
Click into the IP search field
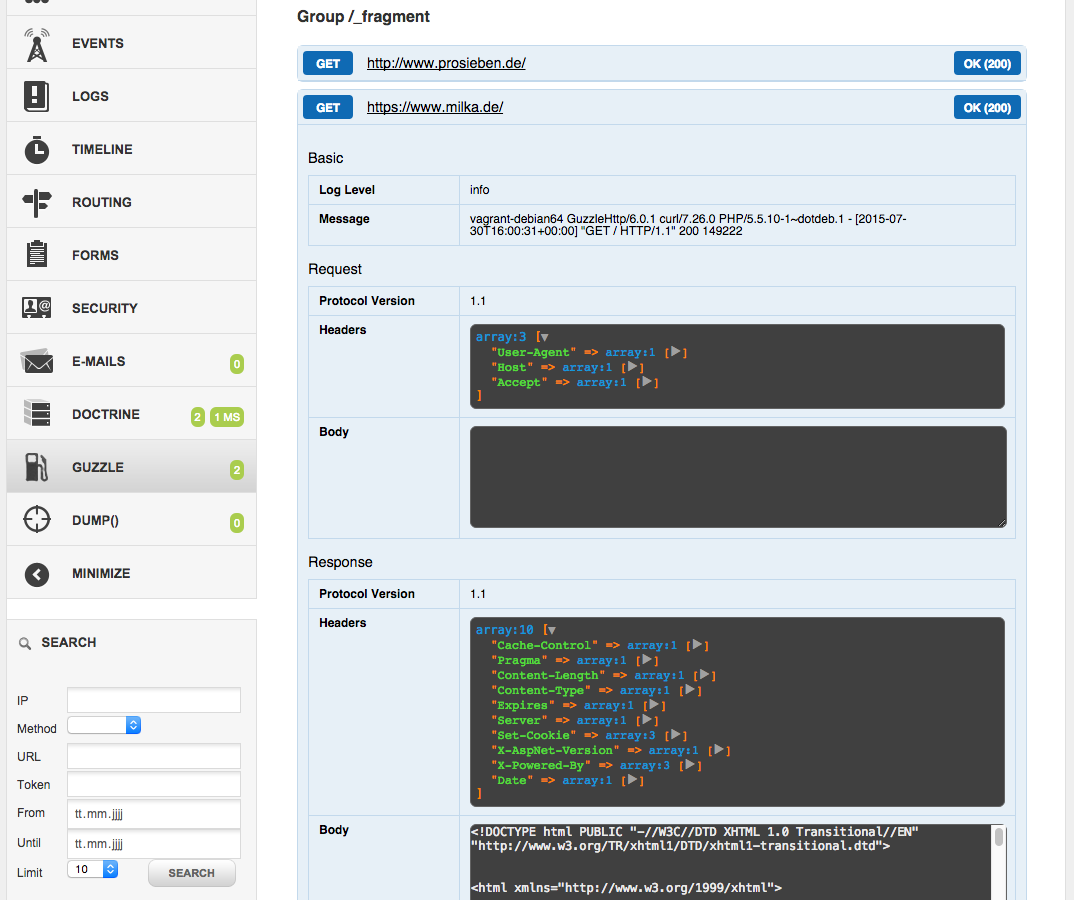(x=154, y=700)
